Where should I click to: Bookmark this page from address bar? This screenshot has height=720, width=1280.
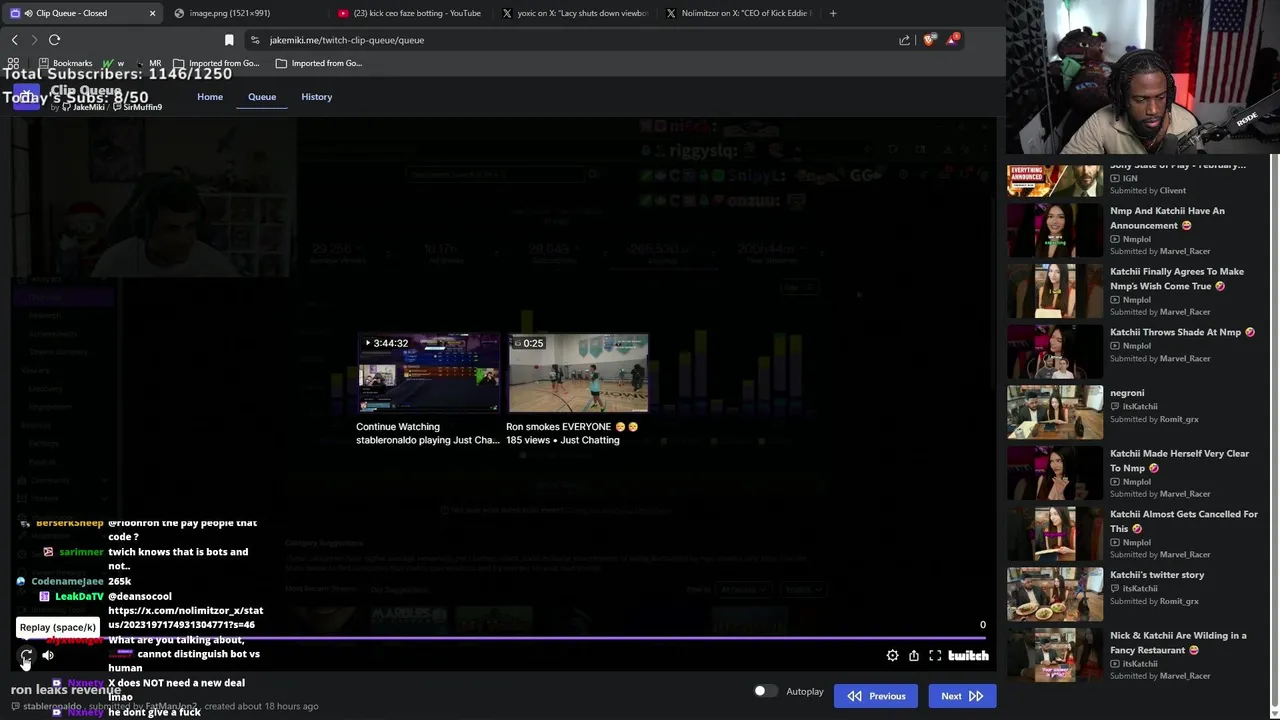coord(229,40)
